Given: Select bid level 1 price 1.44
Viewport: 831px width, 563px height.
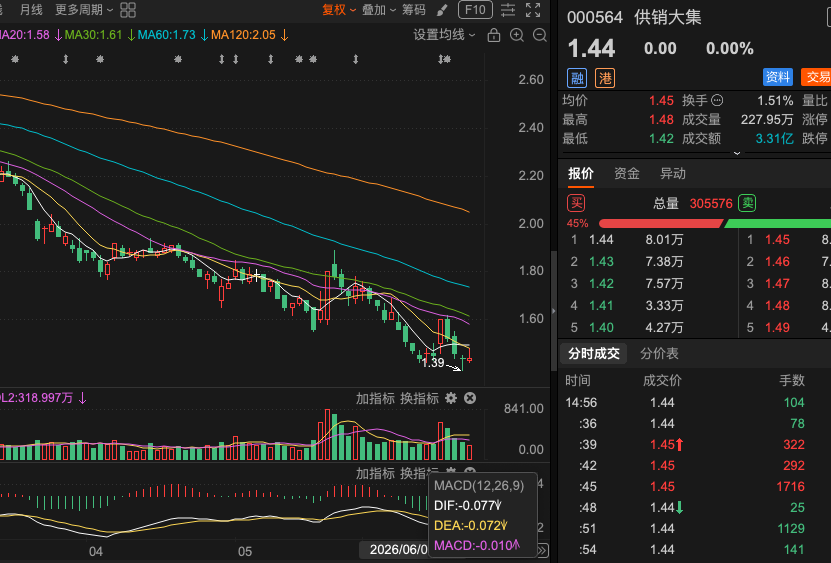Looking at the screenshot, I should pos(601,240).
